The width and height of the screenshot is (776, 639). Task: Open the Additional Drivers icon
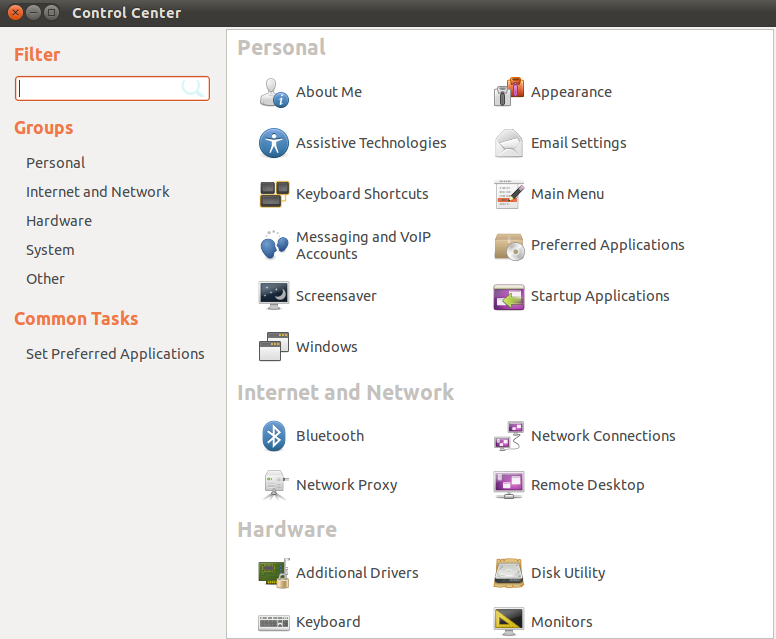274,573
